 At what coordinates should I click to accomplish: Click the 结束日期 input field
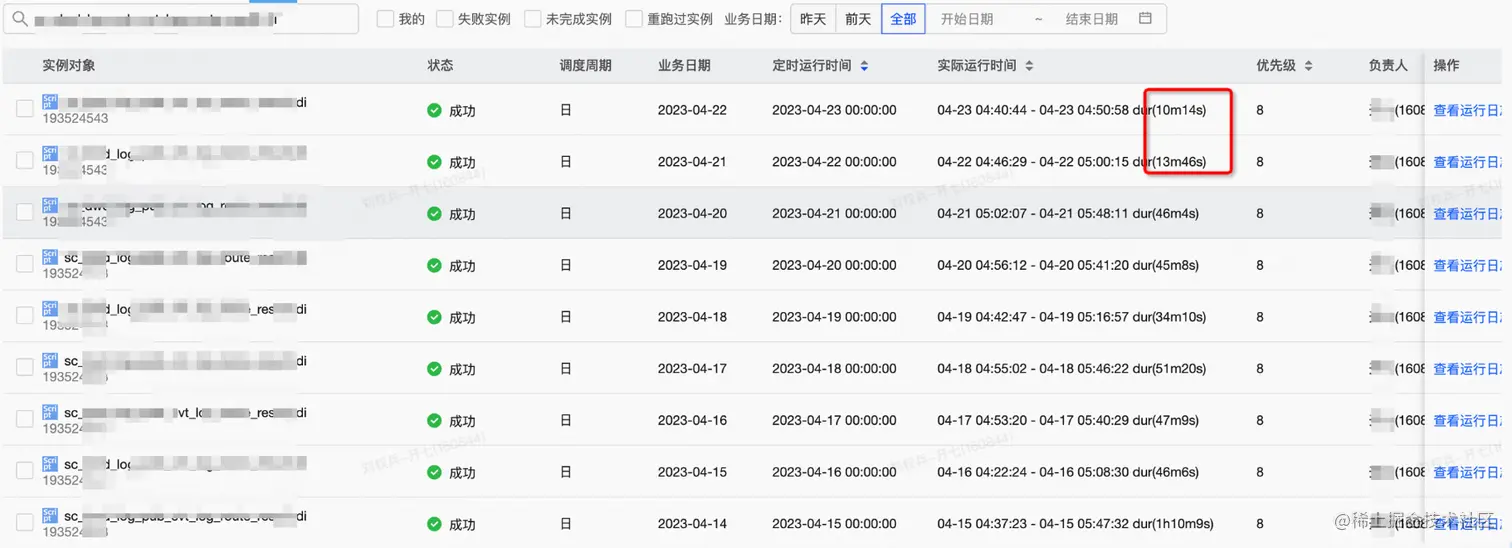[x=1092, y=19]
